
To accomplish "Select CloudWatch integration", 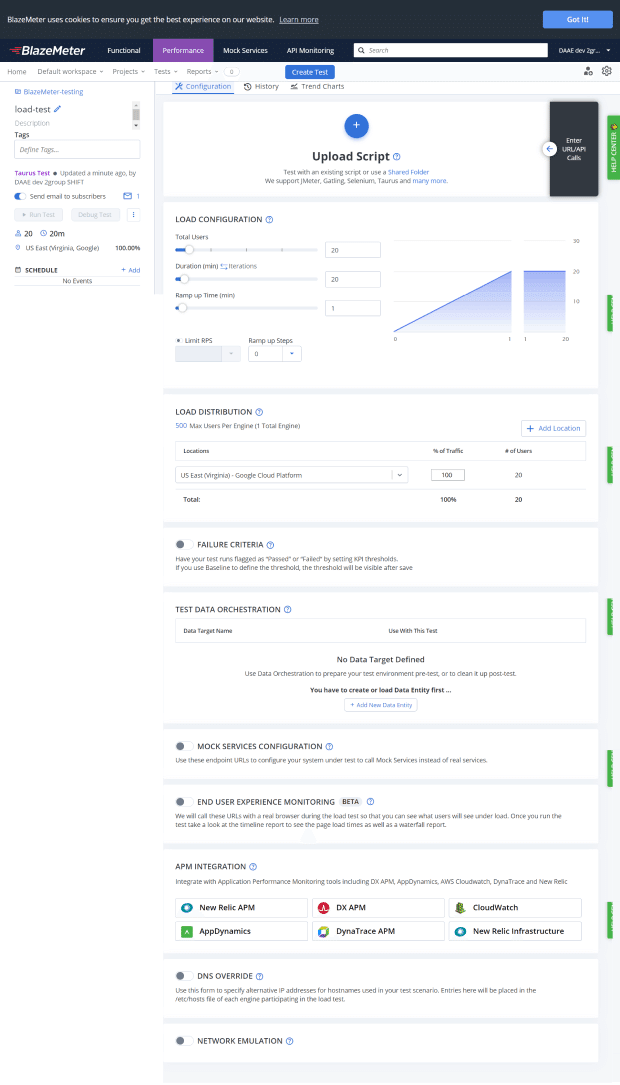I will click(515, 907).
